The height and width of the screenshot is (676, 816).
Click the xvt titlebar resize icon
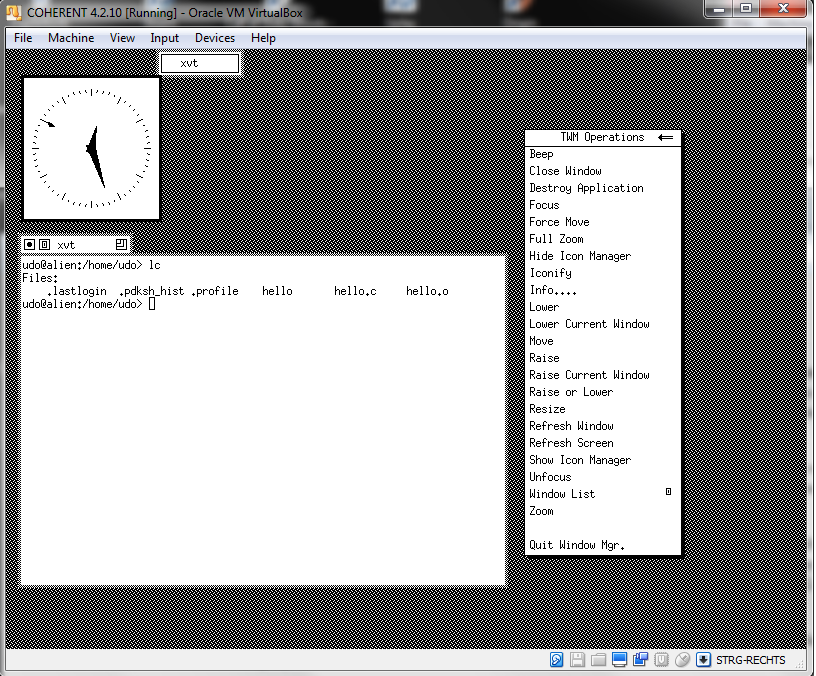pyautogui.click(x=120, y=244)
